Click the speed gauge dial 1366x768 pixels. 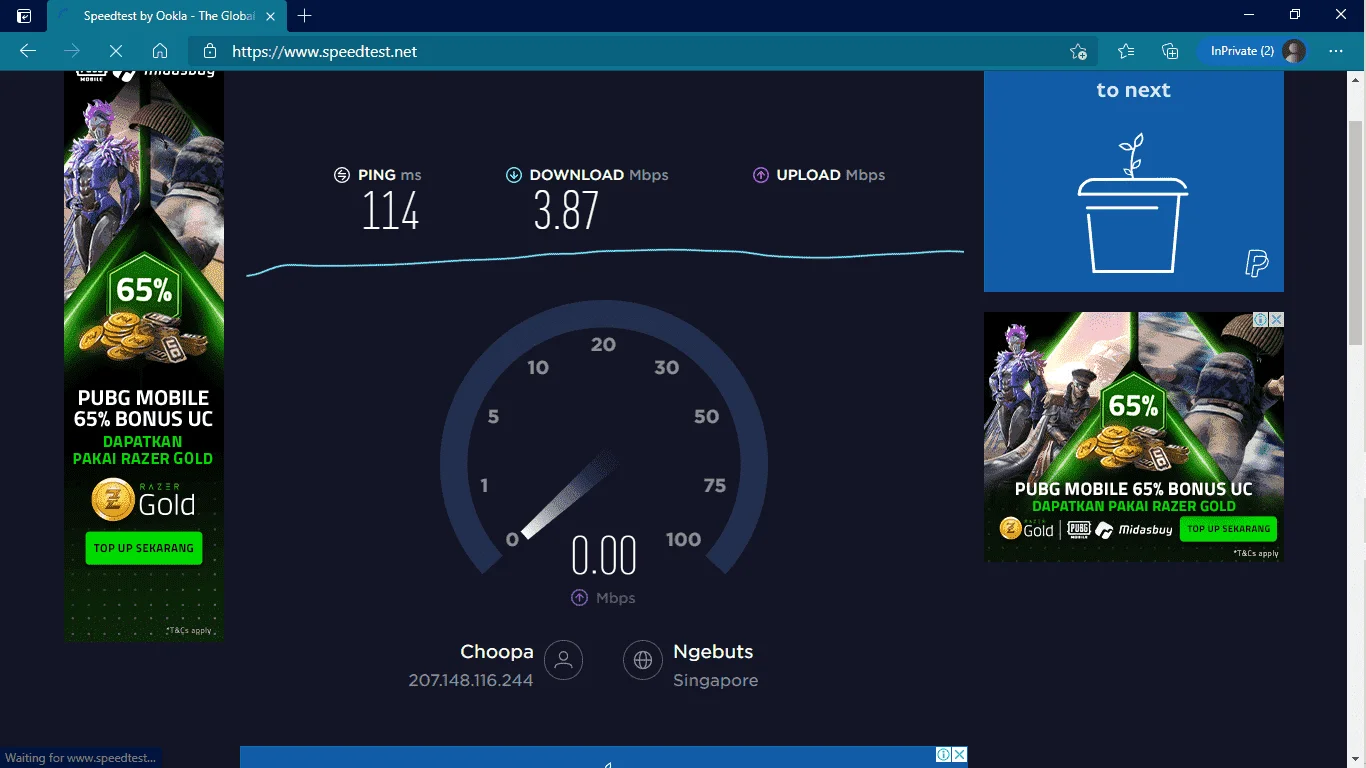click(604, 438)
